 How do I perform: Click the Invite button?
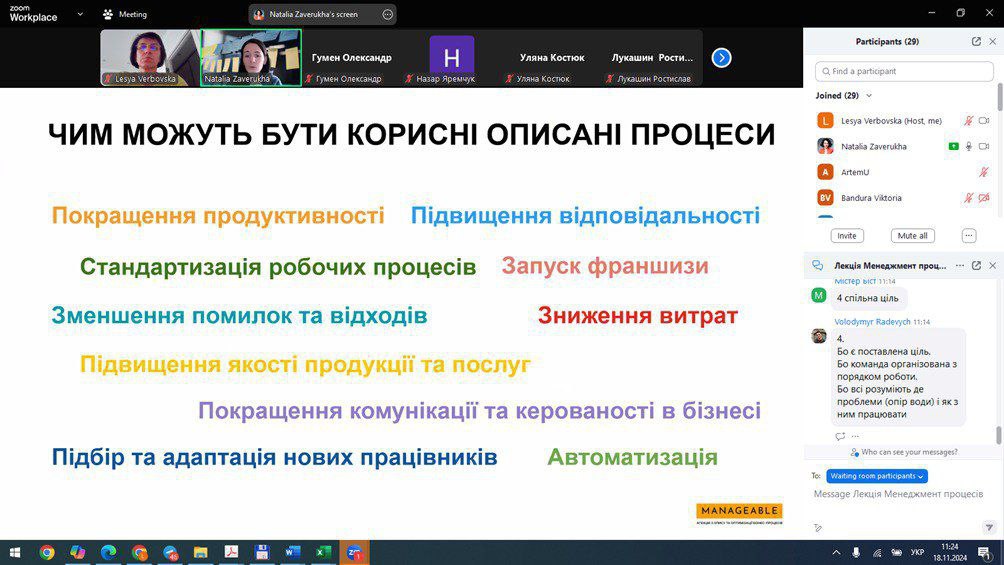[846, 236]
